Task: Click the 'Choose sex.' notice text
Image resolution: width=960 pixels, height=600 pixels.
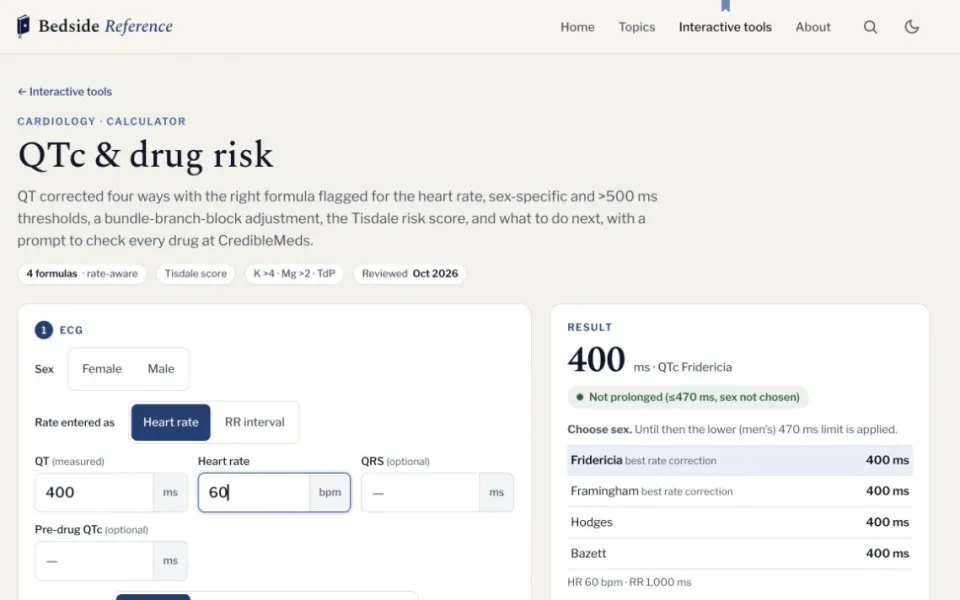Action: click(x=599, y=429)
